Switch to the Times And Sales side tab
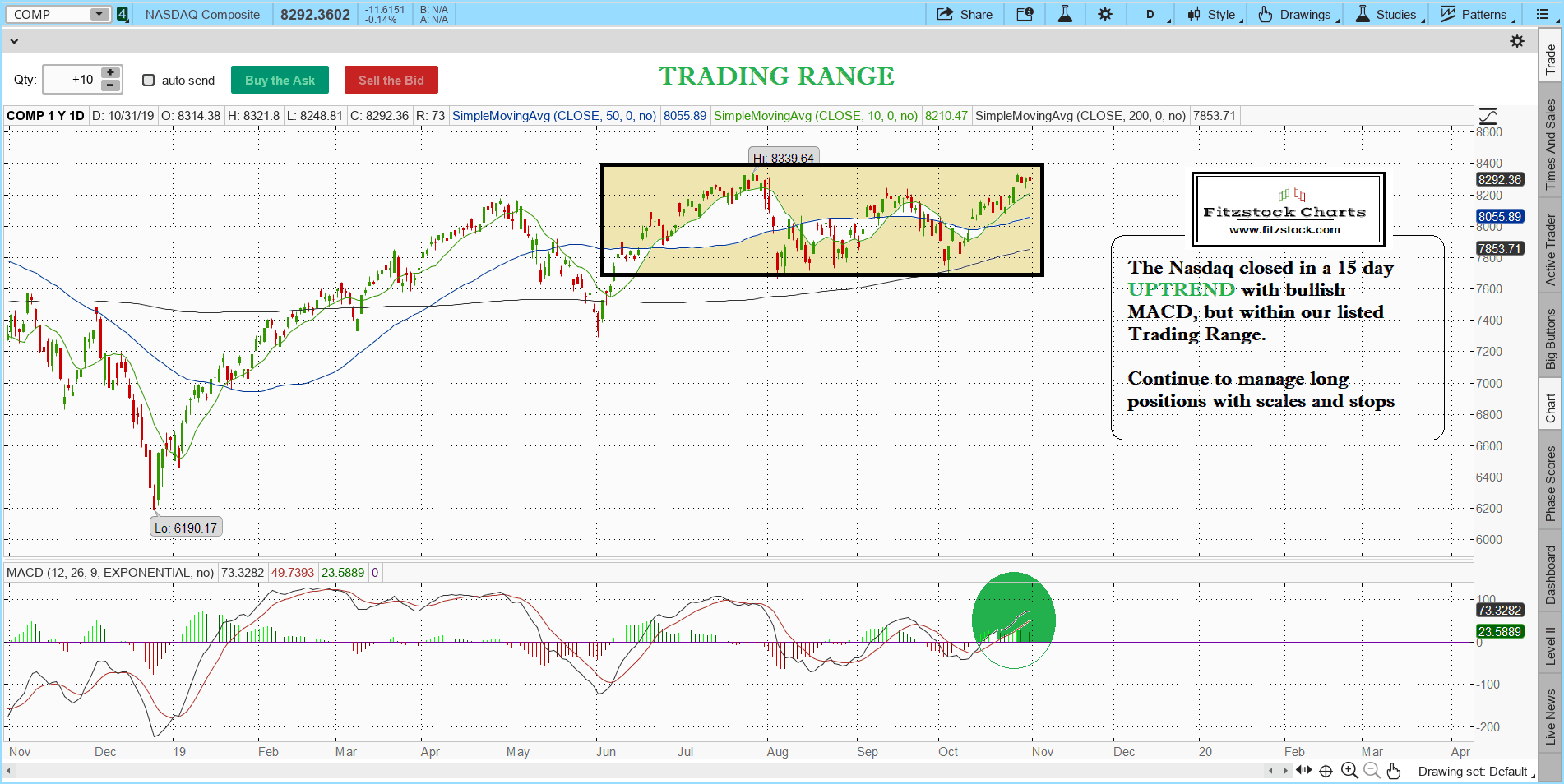Viewport: 1564px width, 784px height. [x=1551, y=145]
